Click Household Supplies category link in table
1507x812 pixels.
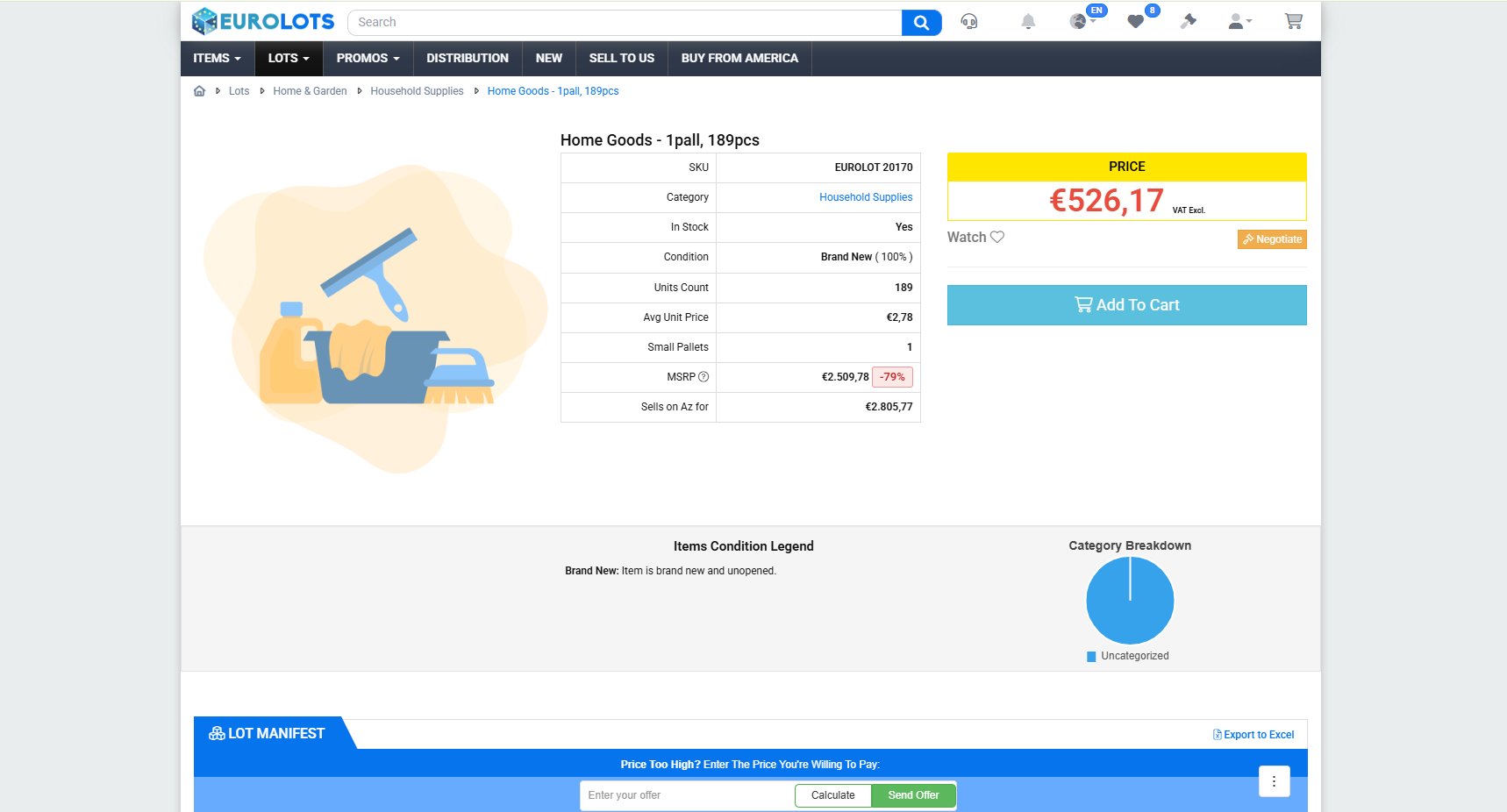click(866, 197)
